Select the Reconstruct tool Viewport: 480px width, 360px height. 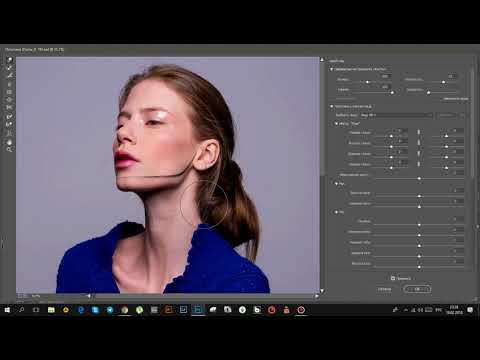click(x=9, y=68)
